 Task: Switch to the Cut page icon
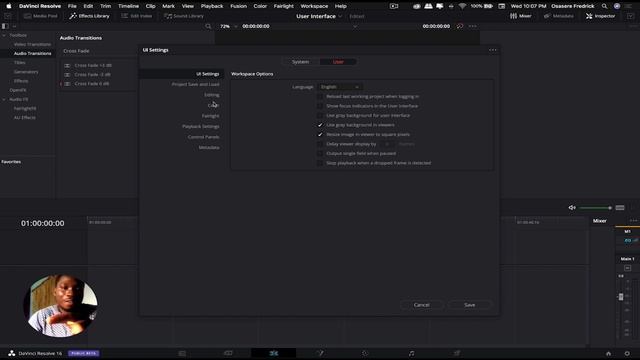[228, 353]
